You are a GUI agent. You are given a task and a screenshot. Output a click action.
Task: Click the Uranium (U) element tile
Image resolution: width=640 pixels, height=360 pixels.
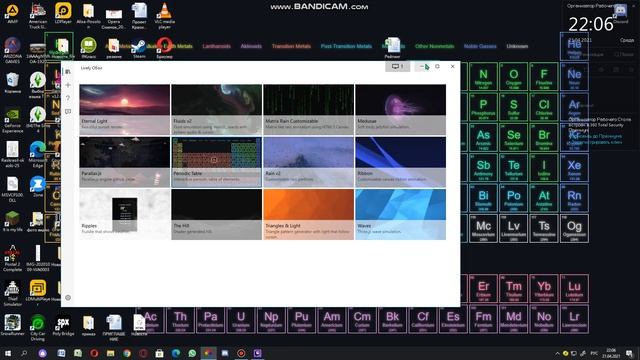click(x=241, y=319)
